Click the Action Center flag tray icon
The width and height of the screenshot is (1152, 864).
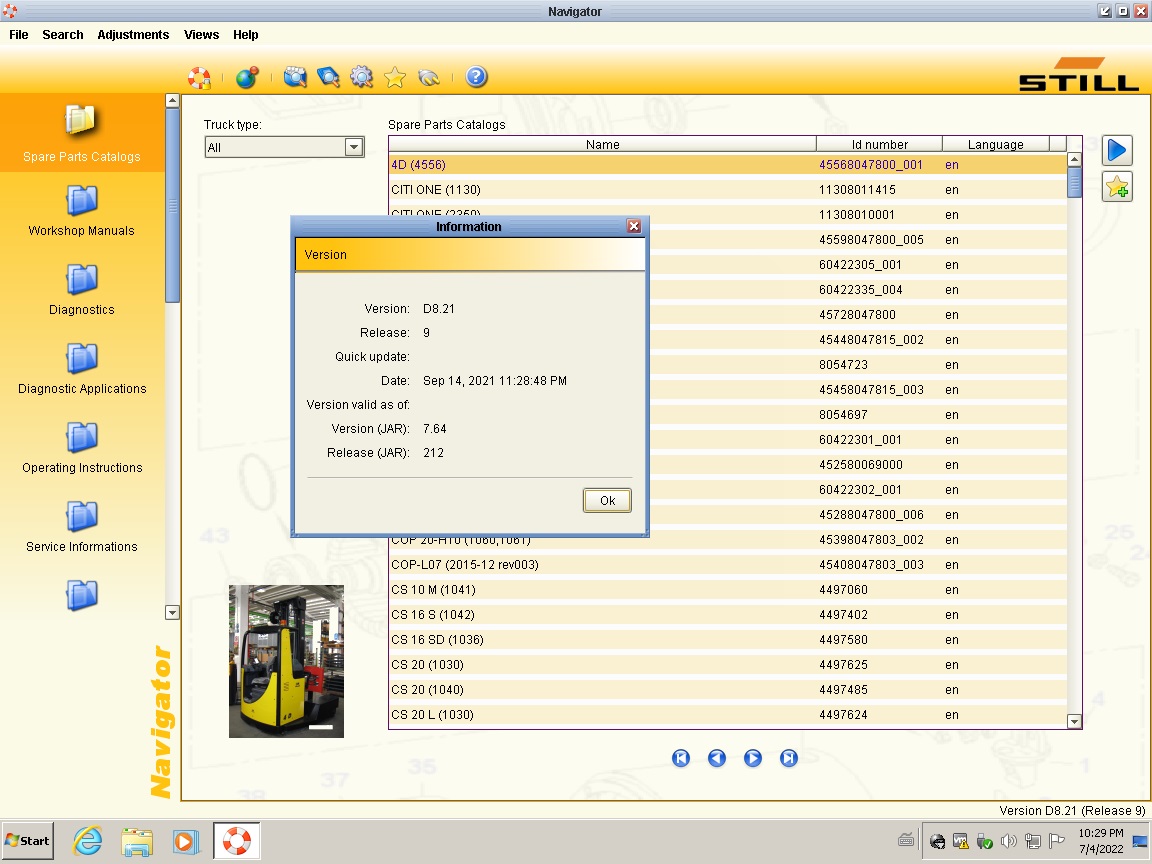[1056, 840]
